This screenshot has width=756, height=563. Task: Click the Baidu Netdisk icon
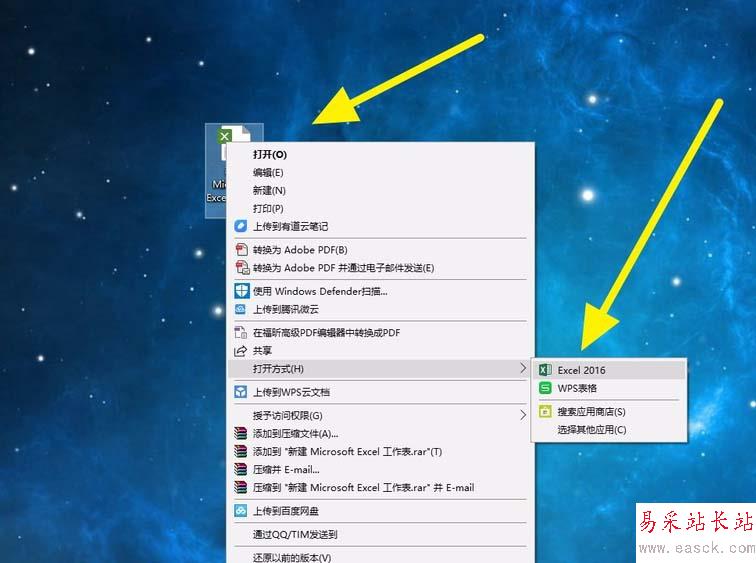tap(241, 510)
